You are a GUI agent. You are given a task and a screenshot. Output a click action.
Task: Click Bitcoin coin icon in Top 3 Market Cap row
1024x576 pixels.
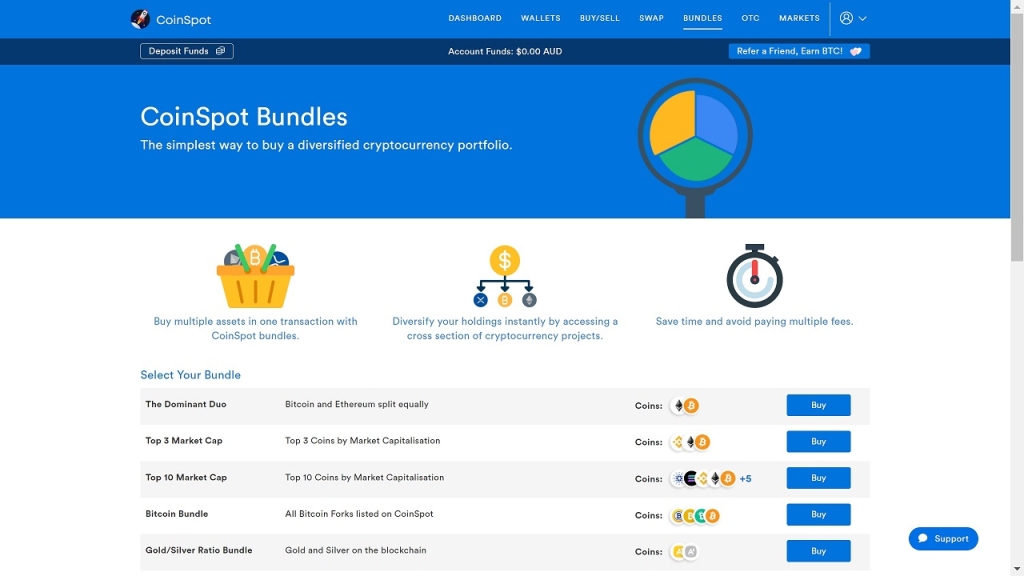pyautogui.click(x=702, y=442)
